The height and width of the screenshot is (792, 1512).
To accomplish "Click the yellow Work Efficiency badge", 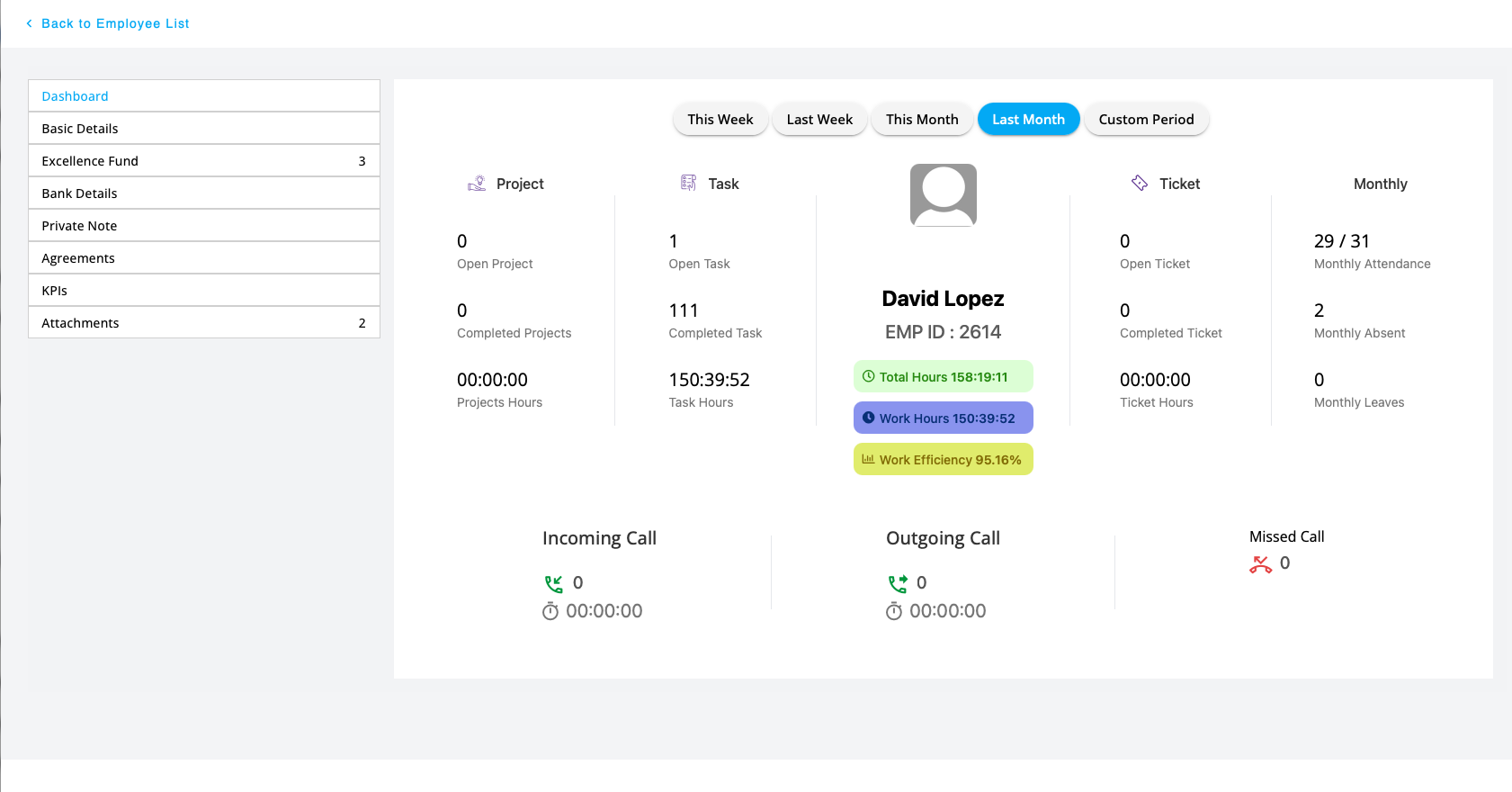I will tap(943, 460).
